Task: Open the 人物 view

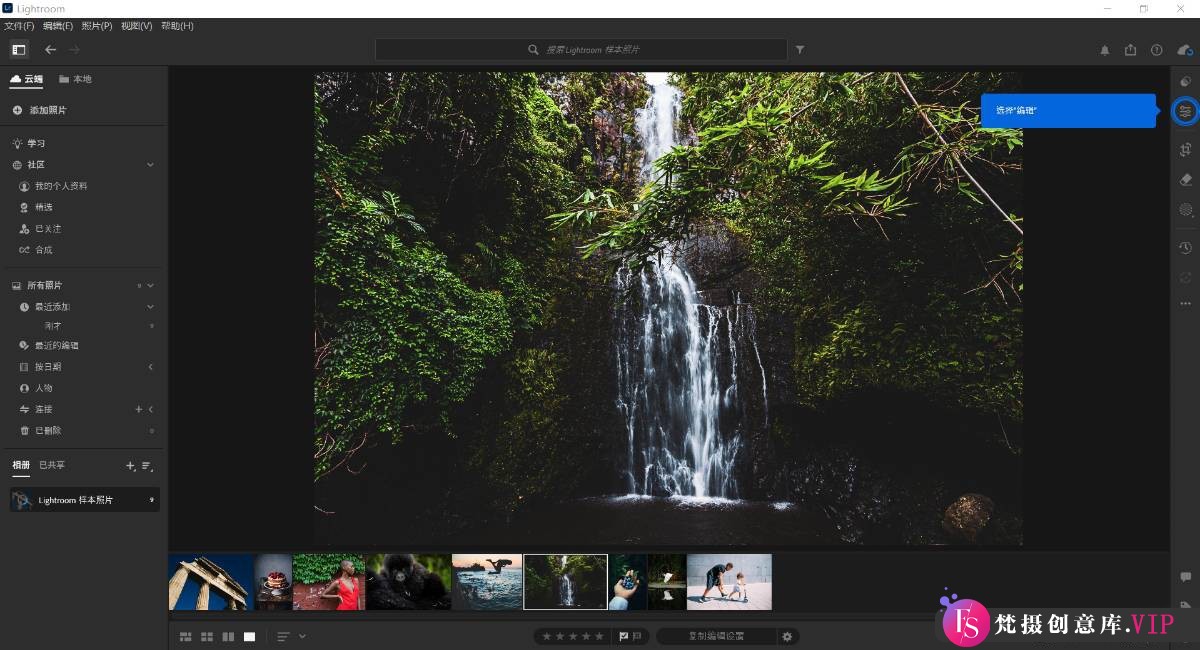Action: click(36, 388)
